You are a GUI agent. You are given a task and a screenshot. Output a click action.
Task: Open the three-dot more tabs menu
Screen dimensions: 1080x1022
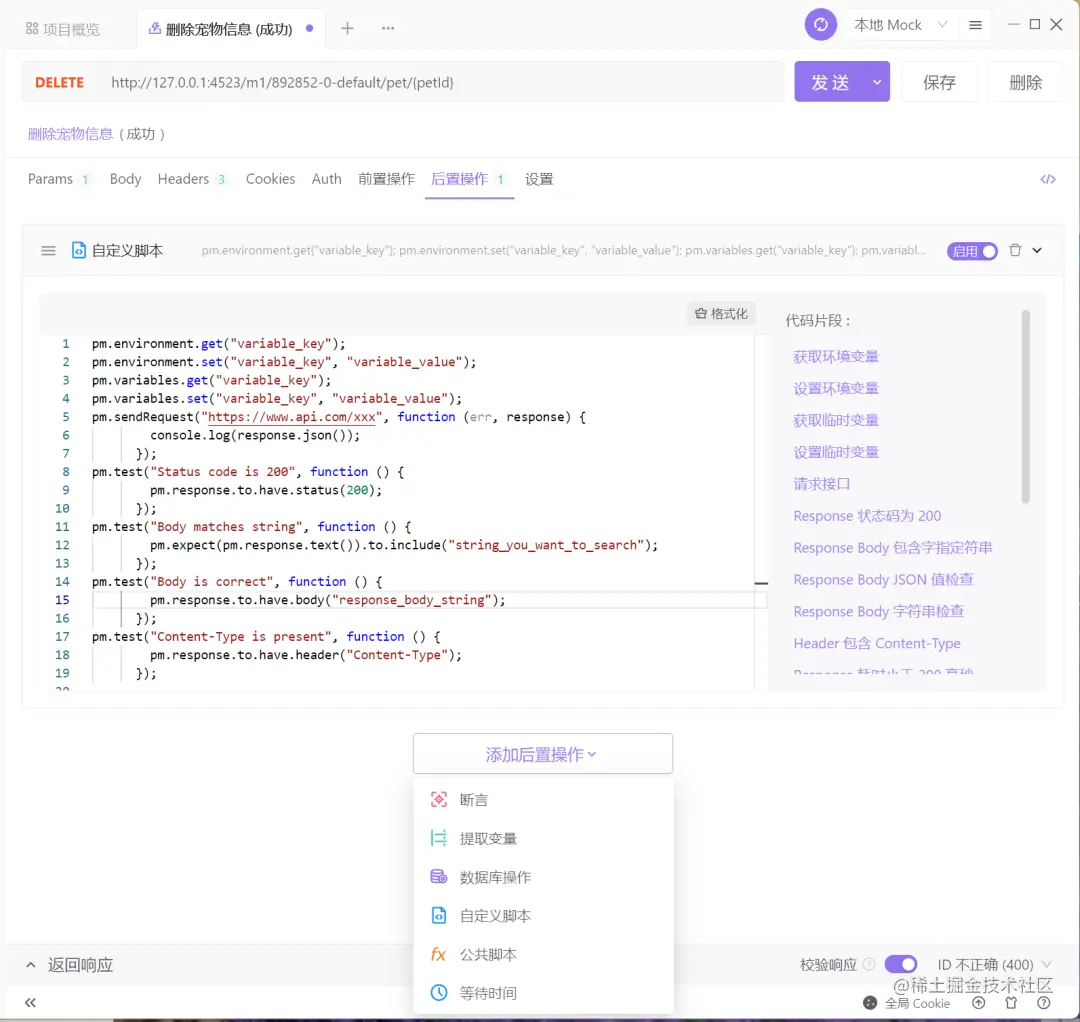point(388,28)
